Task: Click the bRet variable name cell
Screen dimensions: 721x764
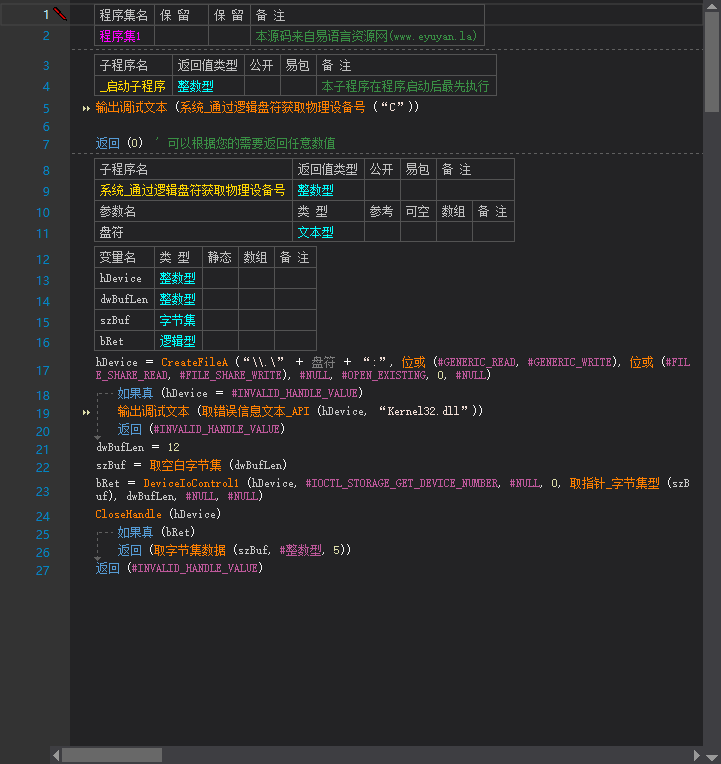Action: click(125, 341)
